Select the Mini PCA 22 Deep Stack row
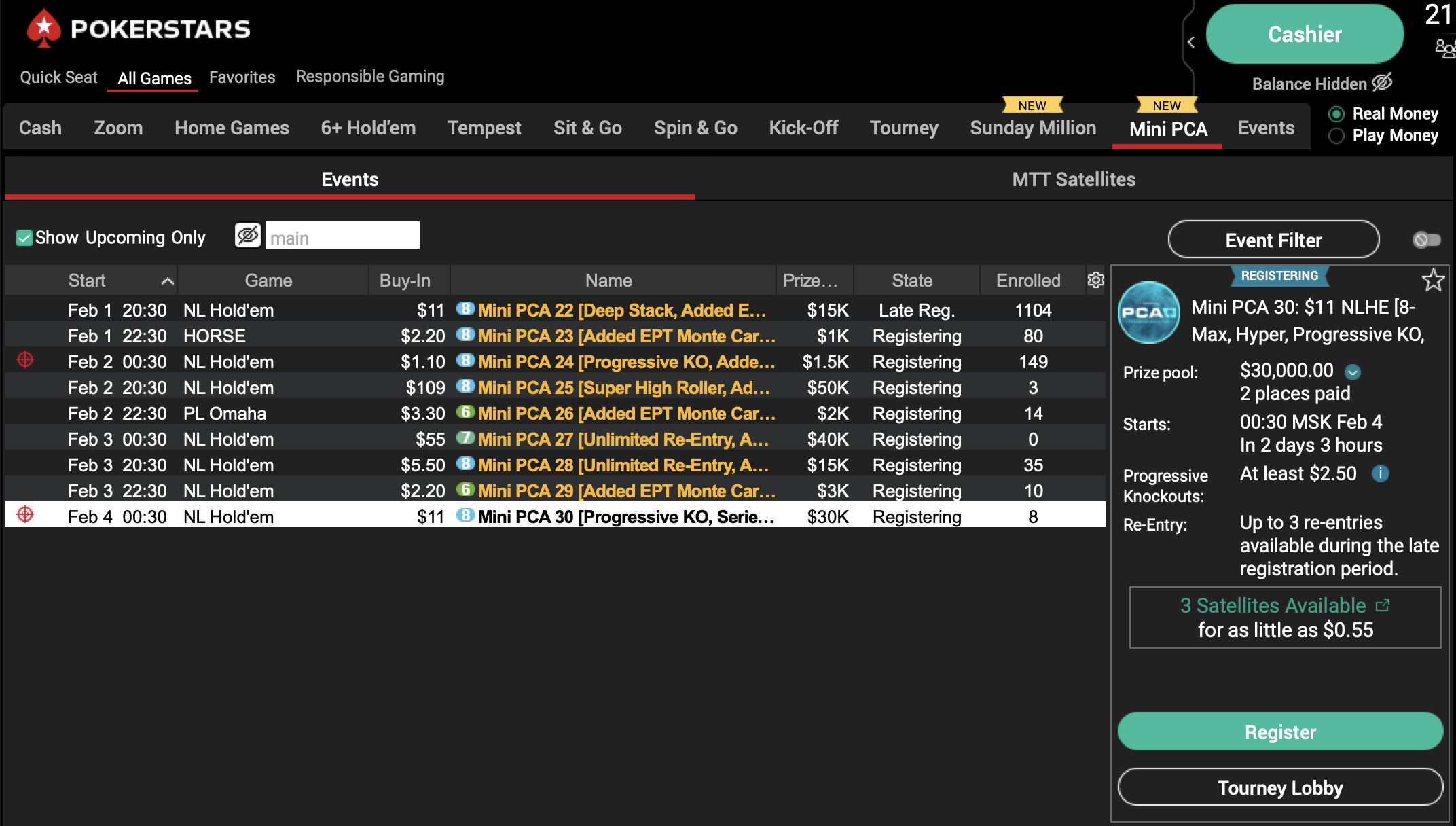 point(556,310)
